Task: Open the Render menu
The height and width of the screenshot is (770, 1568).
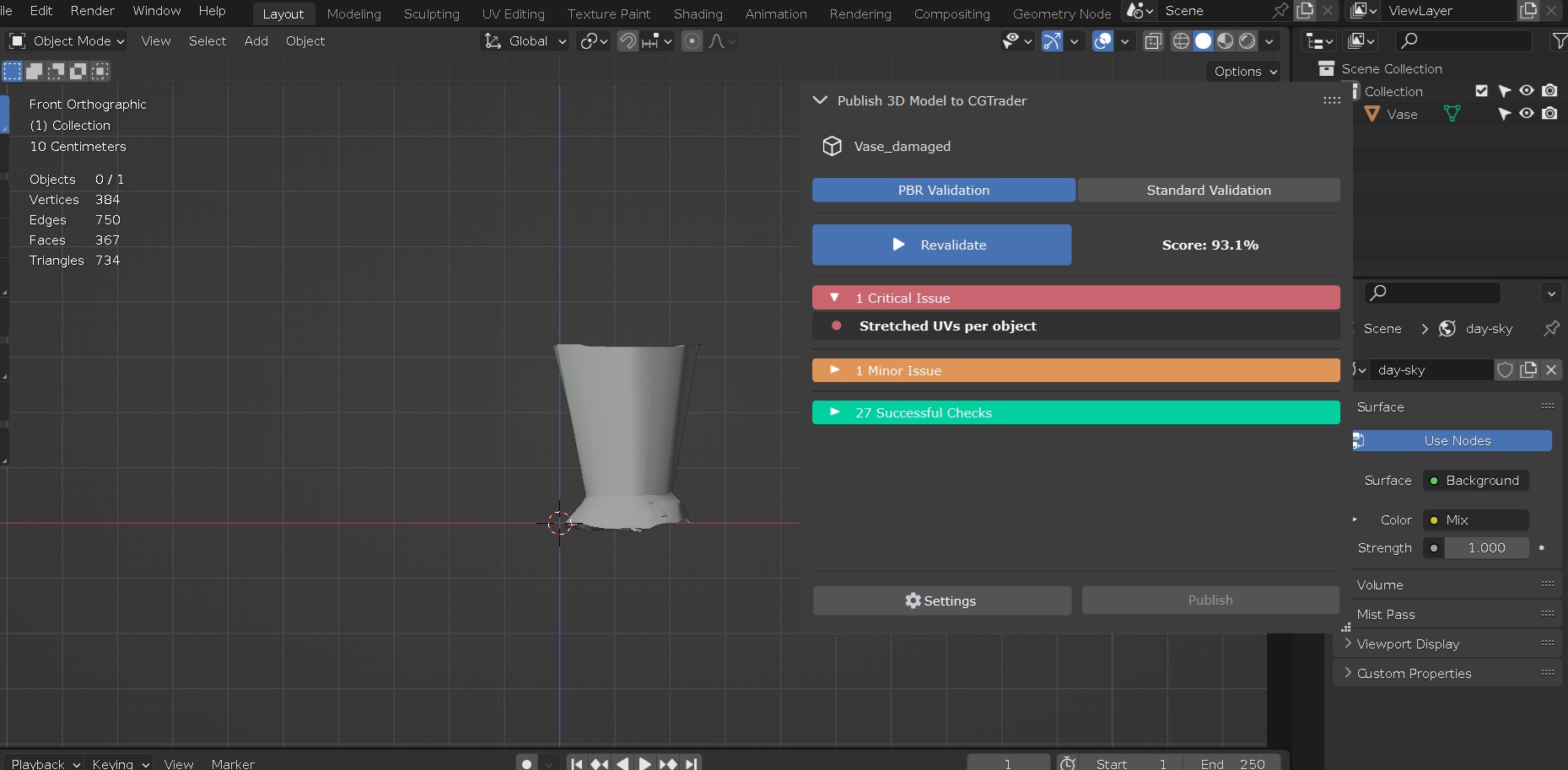Action: click(x=92, y=10)
